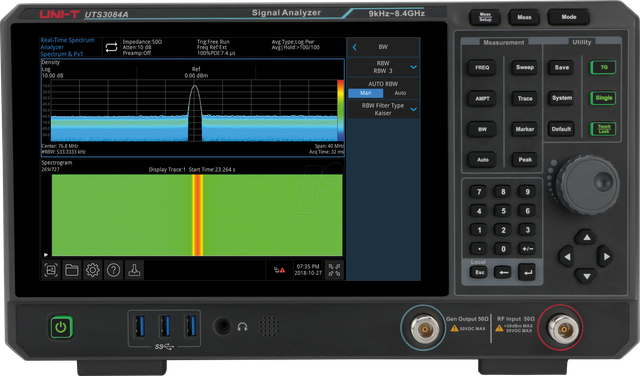Screen dimensions: 640x376
Task: Push the Peak key
Action: tap(525, 160)
